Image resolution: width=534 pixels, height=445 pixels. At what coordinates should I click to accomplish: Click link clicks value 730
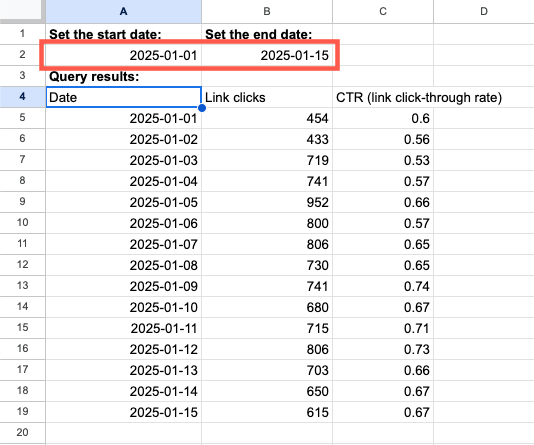[x=267, y=265]
